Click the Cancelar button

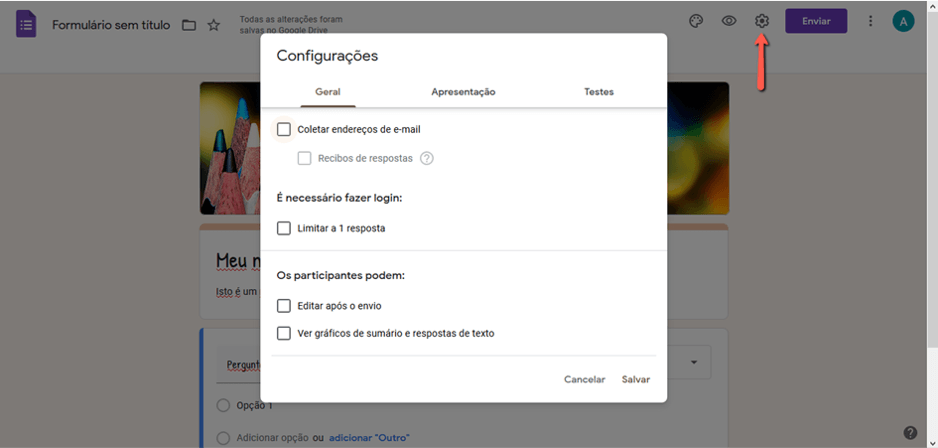584,379
